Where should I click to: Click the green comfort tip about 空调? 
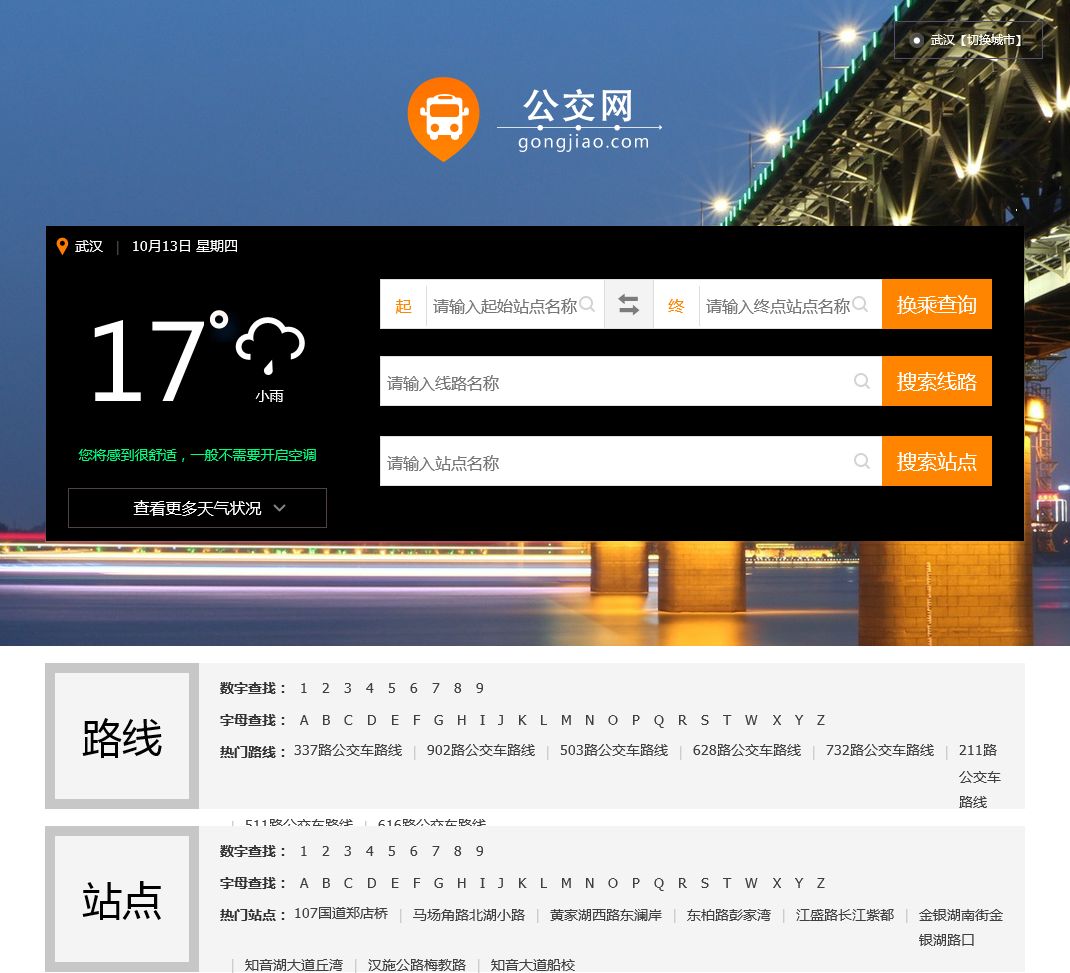197,455
